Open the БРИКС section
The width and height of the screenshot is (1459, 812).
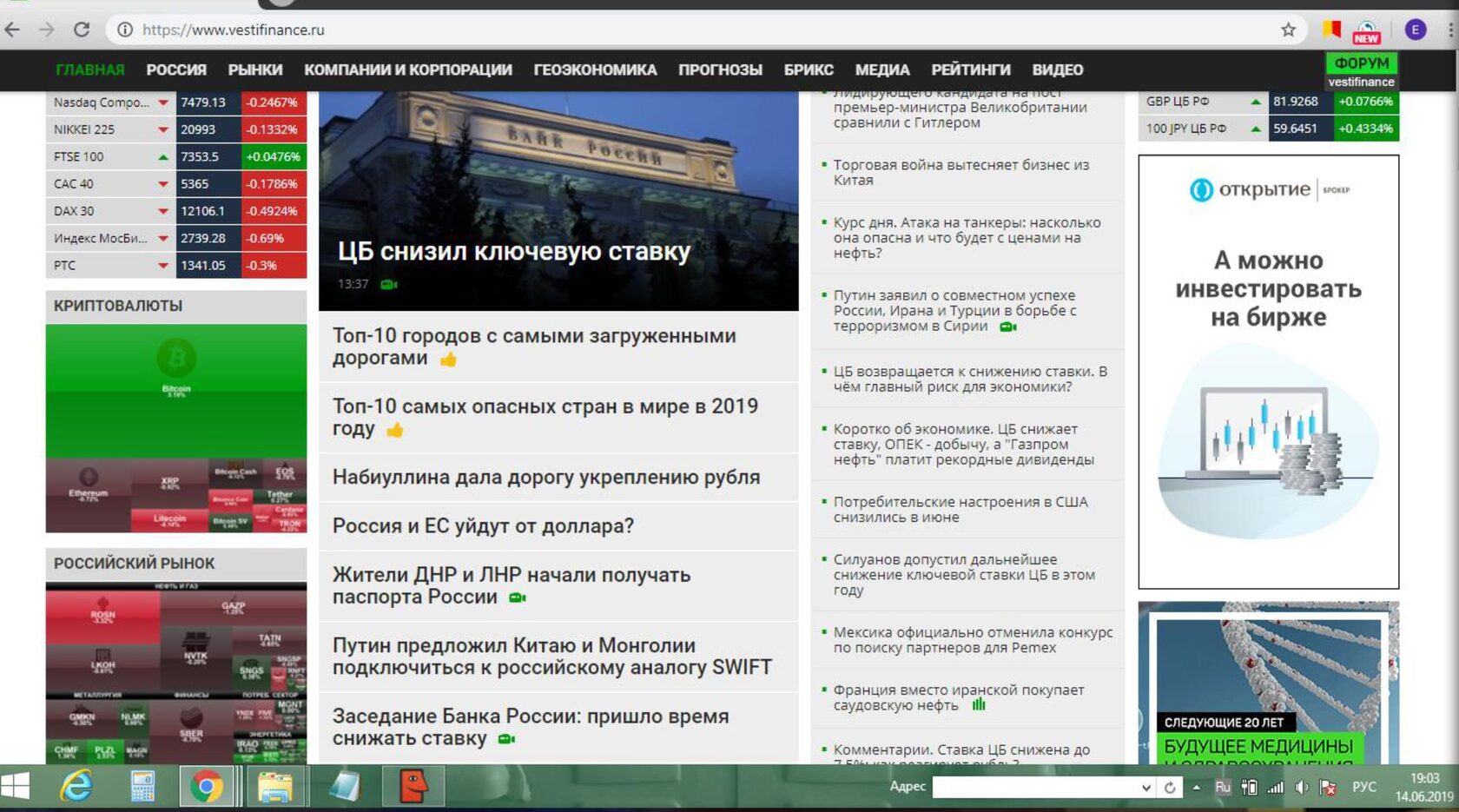tap(809, 69)
